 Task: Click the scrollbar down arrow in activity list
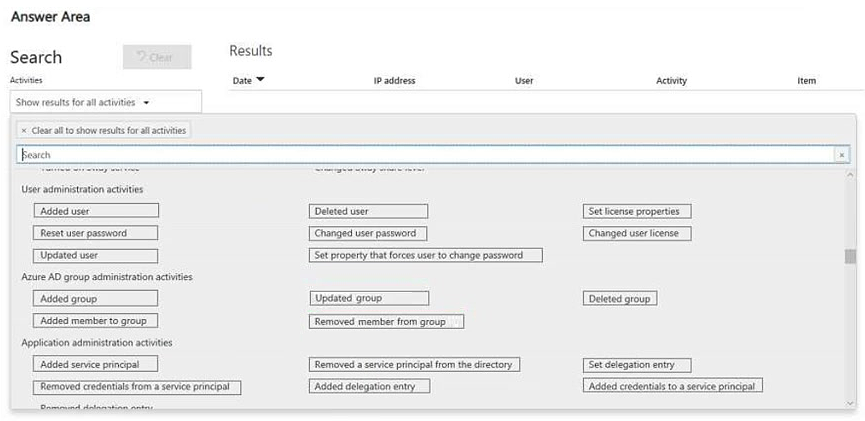(x=850, y=404)
